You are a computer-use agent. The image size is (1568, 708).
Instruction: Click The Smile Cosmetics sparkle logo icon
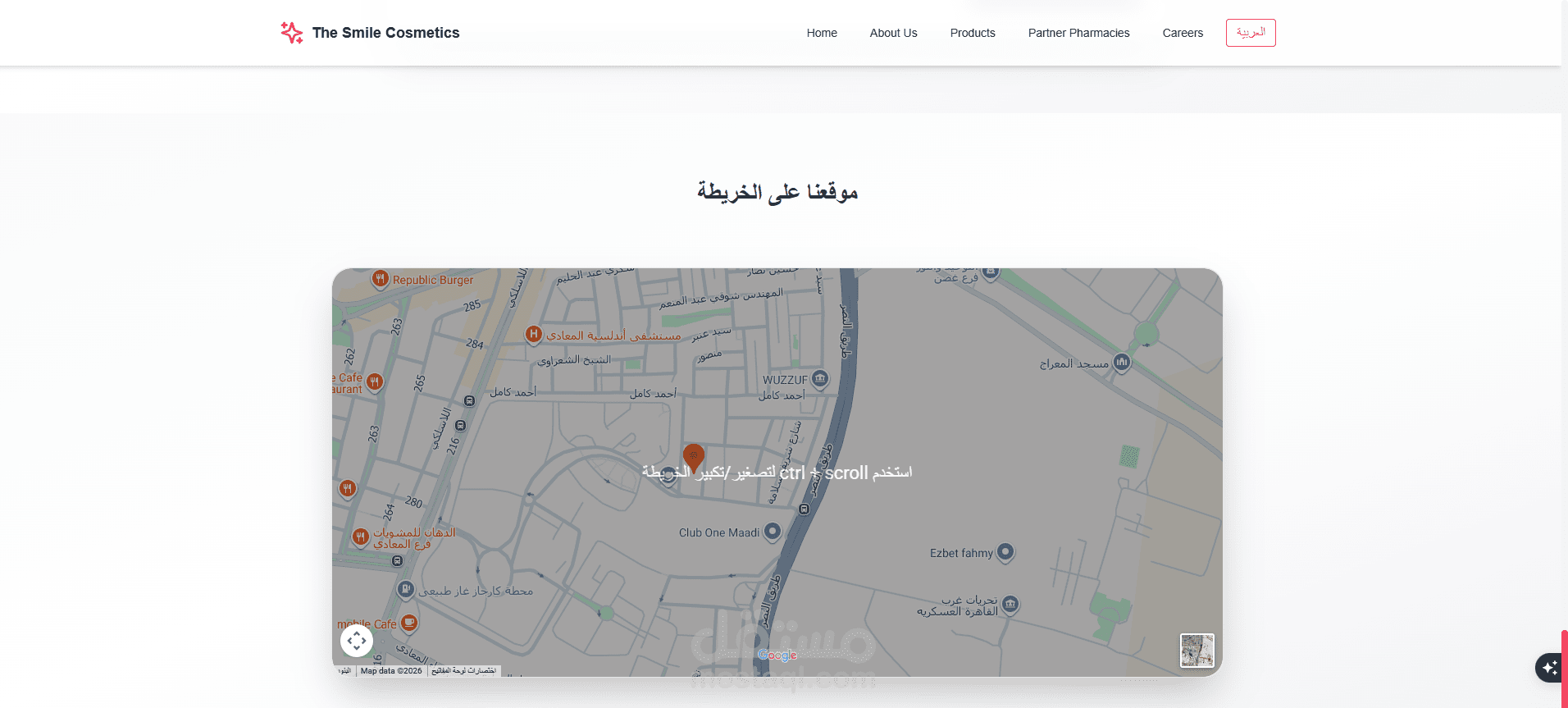click(291, 33)
